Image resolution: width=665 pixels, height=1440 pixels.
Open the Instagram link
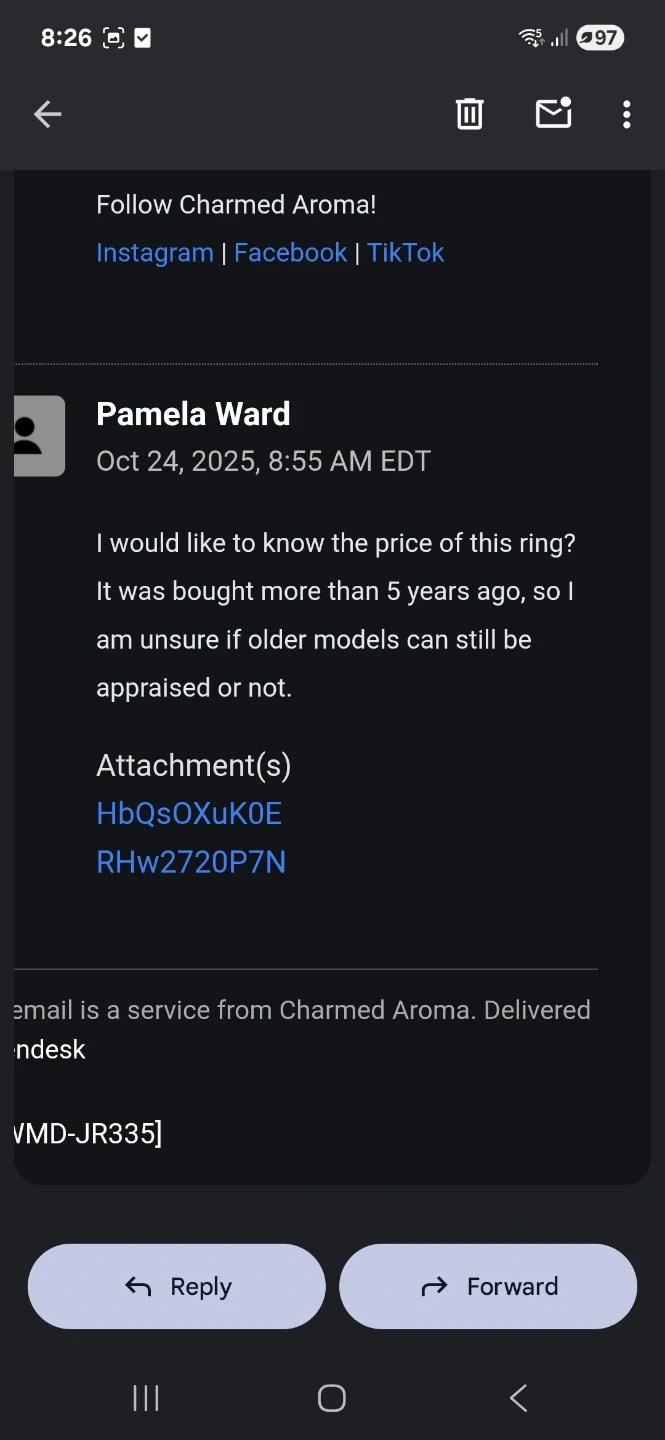pyautogui.click(x=155, y=253)
